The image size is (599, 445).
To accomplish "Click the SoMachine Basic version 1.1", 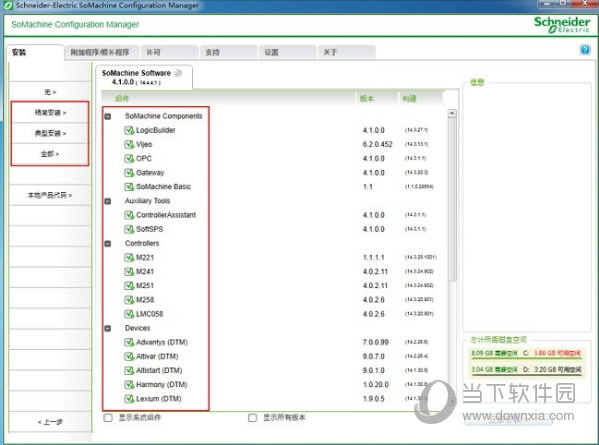I will (x=367, y=187).
